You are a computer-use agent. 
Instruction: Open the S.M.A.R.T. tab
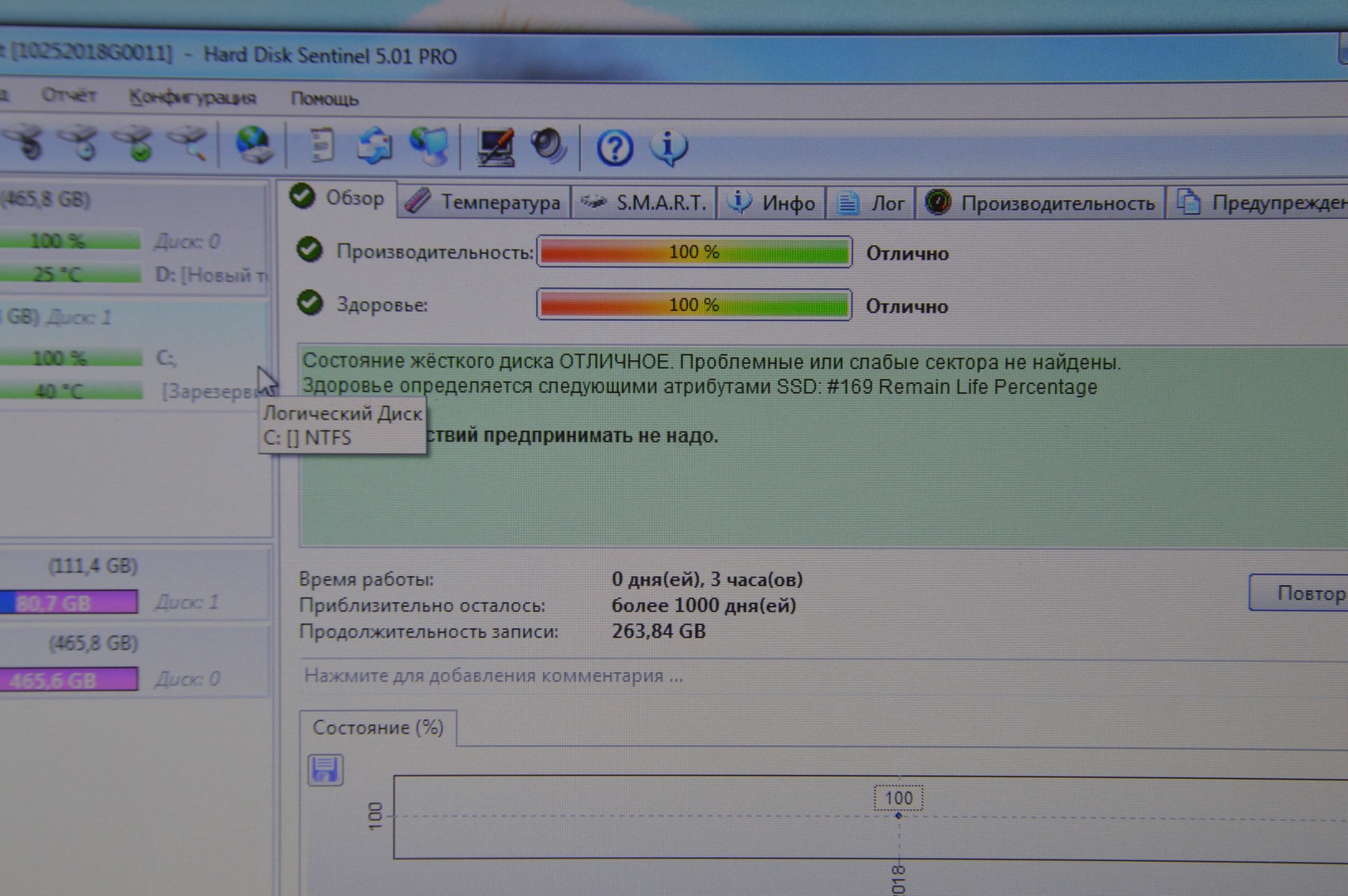click(x=644, y=202)
